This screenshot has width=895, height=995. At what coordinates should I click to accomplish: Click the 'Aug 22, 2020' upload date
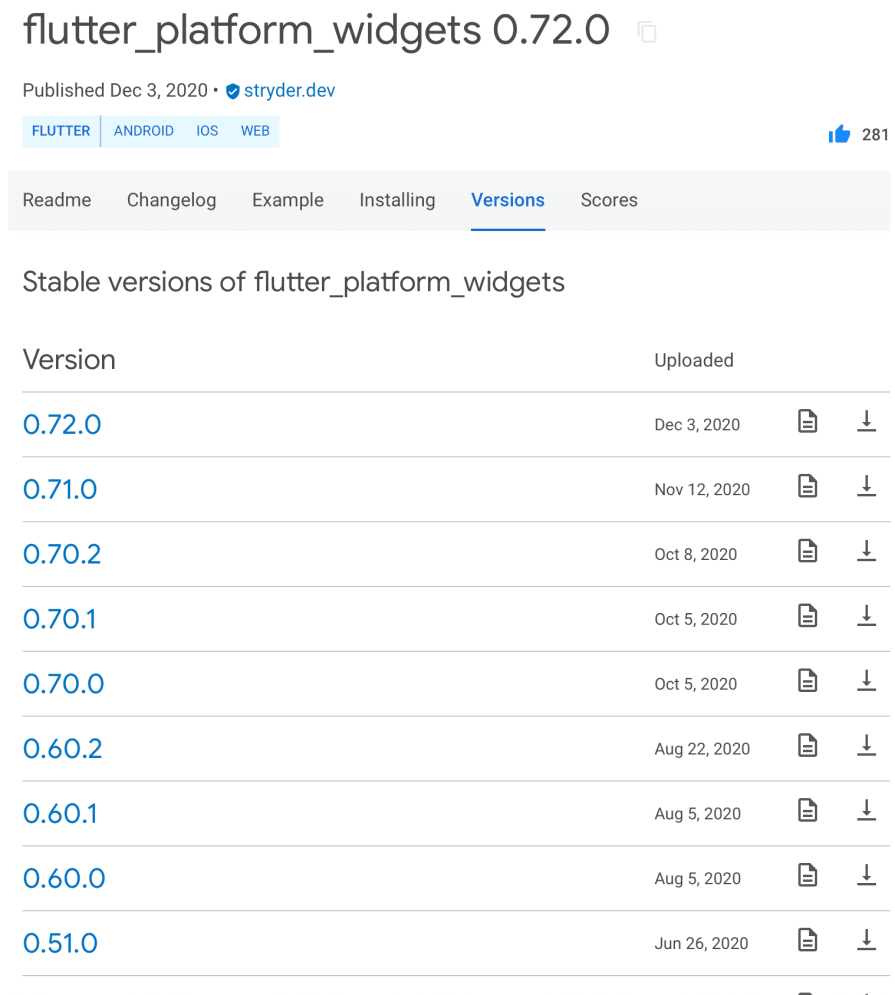[x=702, y=749]
